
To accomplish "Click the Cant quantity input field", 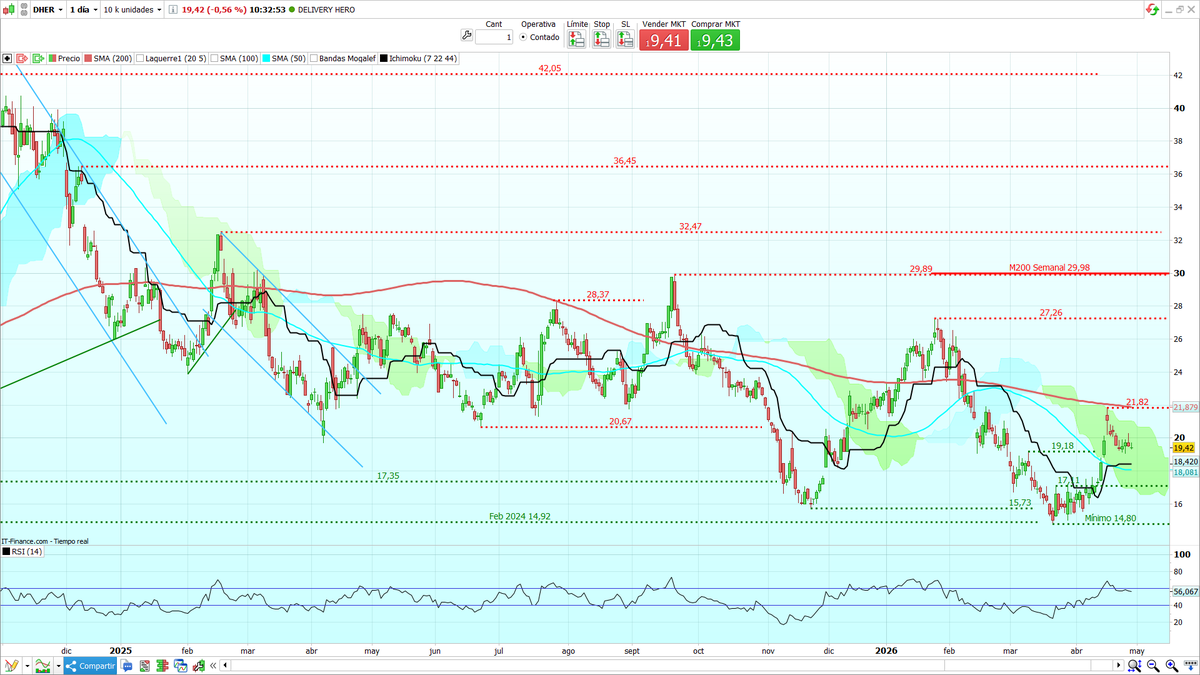I will click(494, 37).
